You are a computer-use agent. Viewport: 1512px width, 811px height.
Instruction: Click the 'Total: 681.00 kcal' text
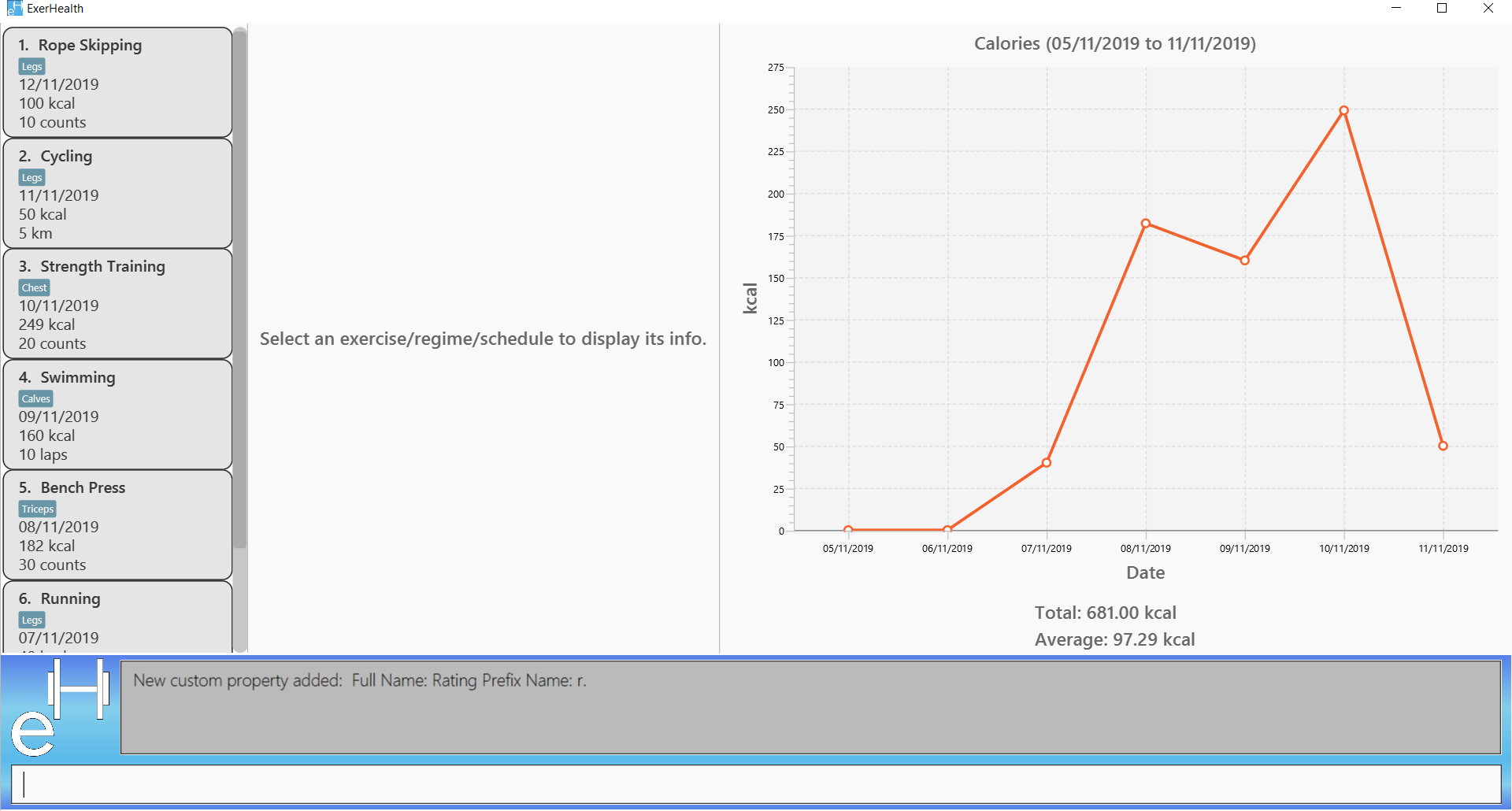pyautogui.click(x=1105, y=613)
